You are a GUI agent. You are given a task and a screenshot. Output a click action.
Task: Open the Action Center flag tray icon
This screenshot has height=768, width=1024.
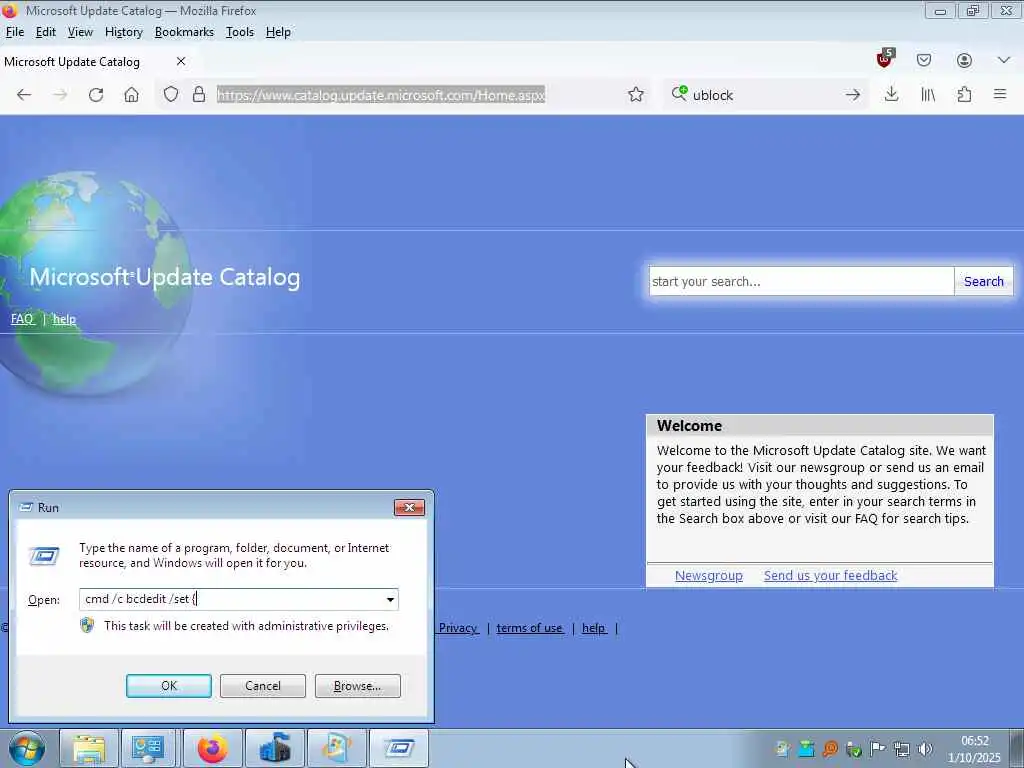pos(878,749)
